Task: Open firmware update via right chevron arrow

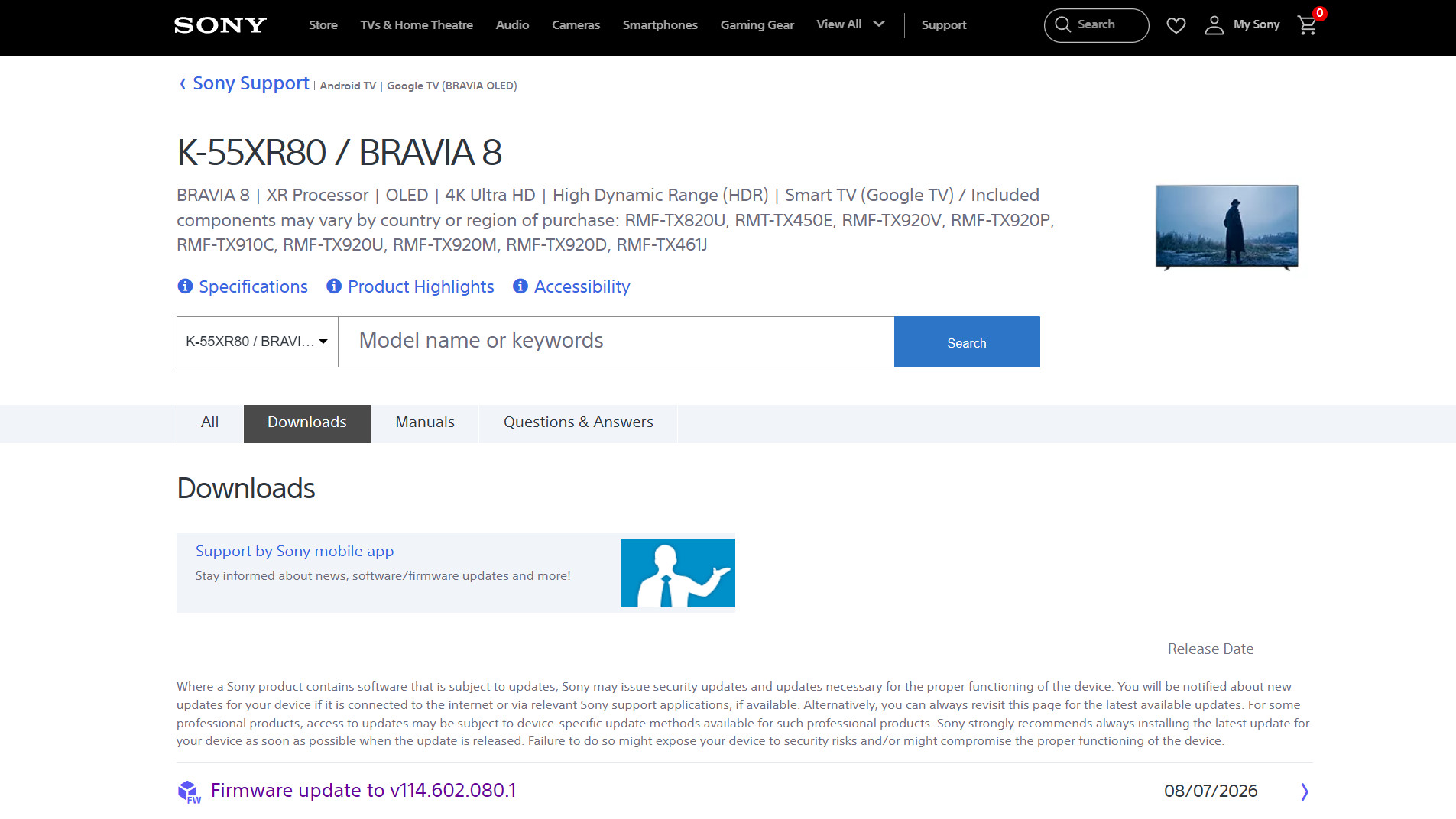Action: [1305, 791]
